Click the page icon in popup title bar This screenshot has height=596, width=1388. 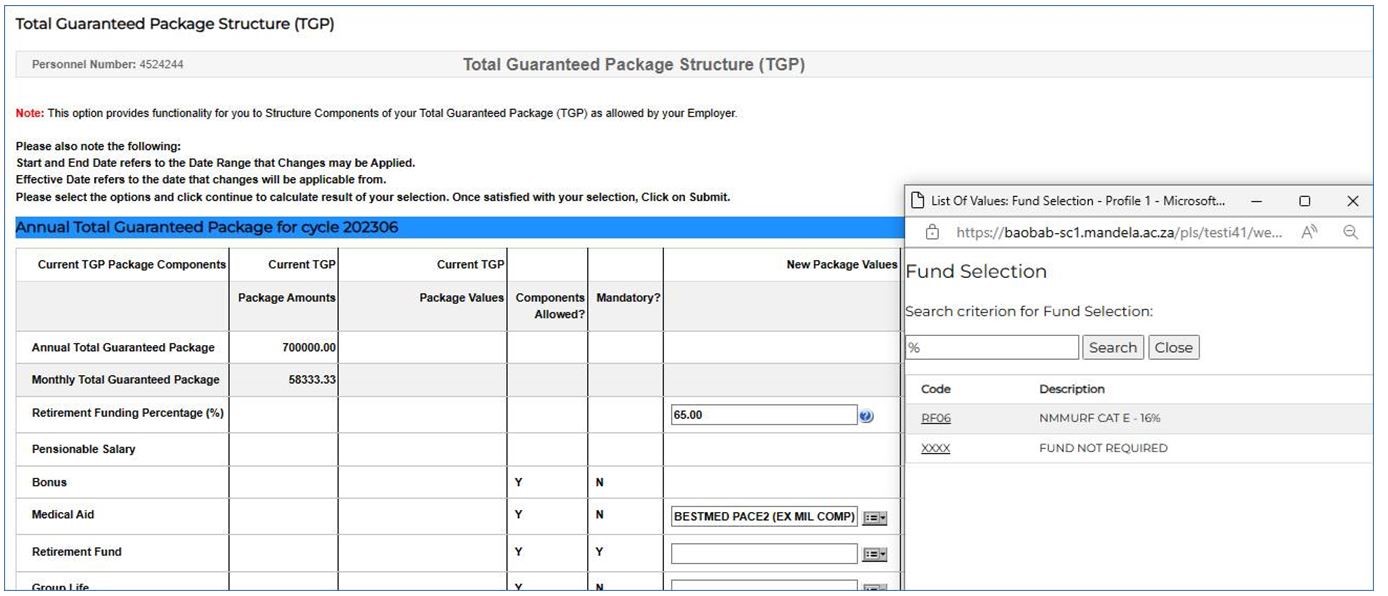coord(916,201)
